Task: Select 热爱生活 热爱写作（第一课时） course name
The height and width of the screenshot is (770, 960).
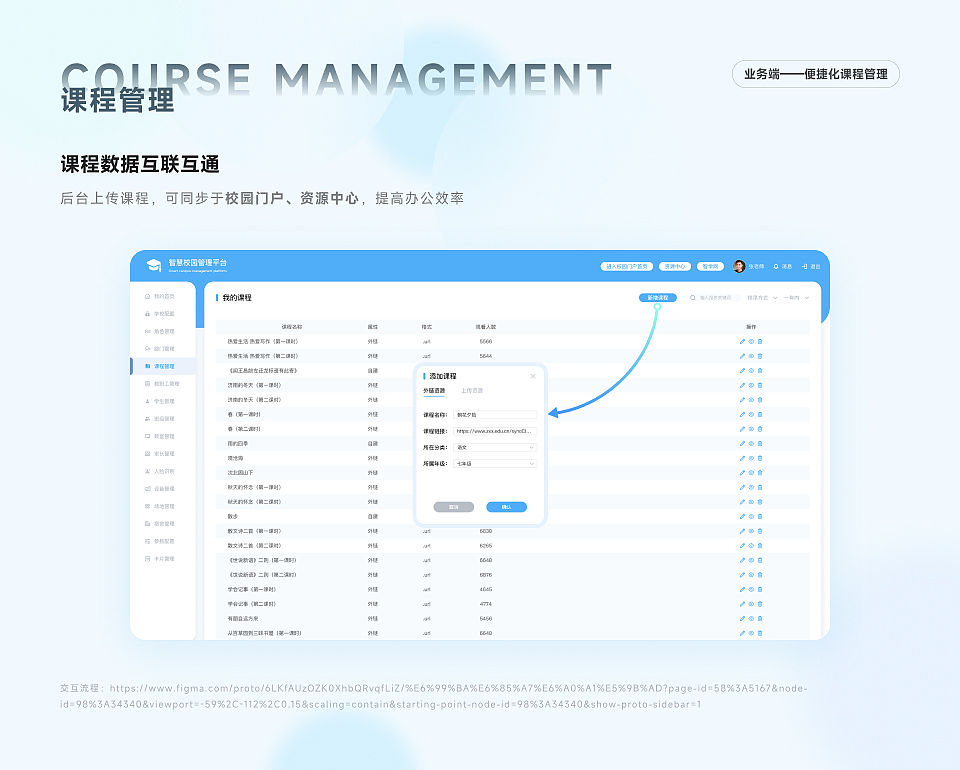Action: [x=263, y=342]
